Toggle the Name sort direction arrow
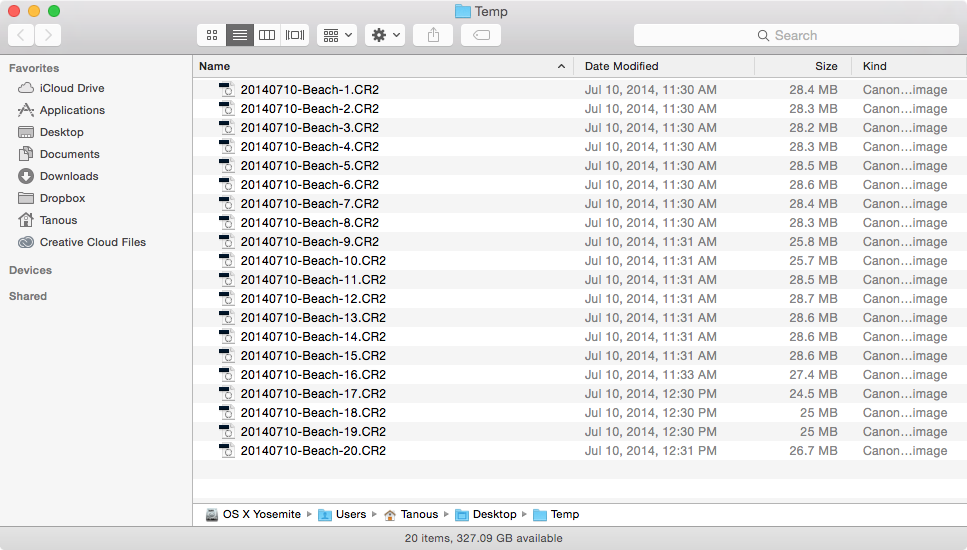Screen dimensions: 967x550 (x=561, y=66)
